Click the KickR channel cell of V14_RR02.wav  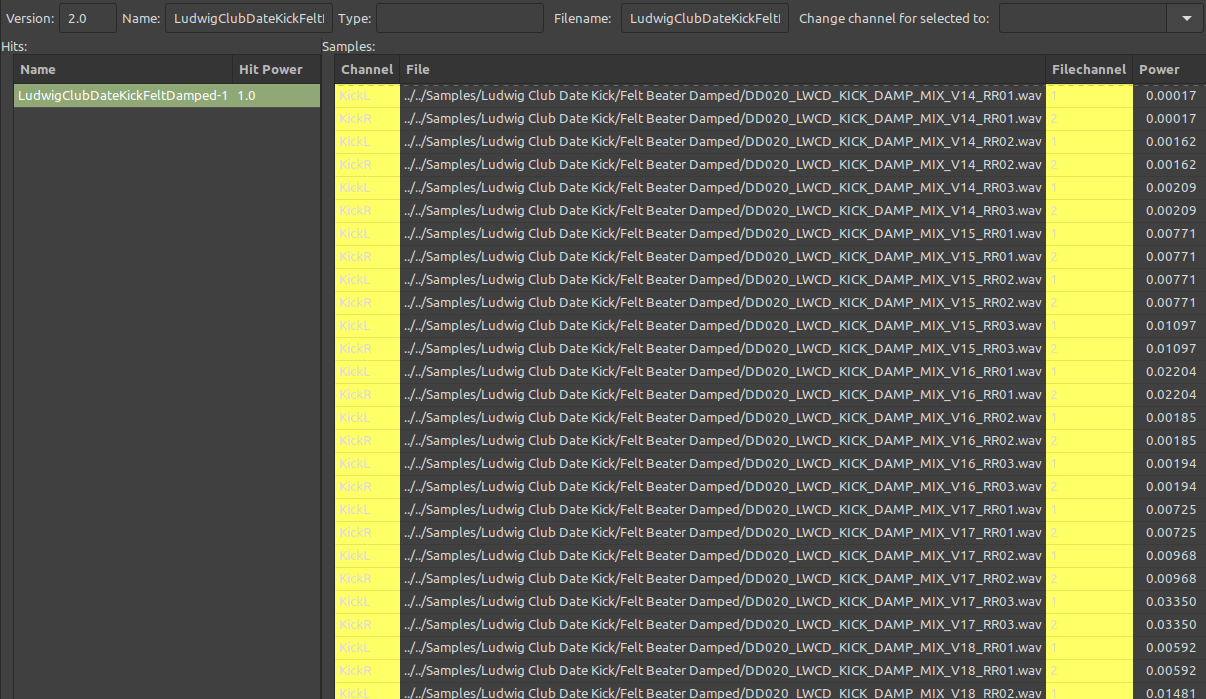[x=367, y=165]
